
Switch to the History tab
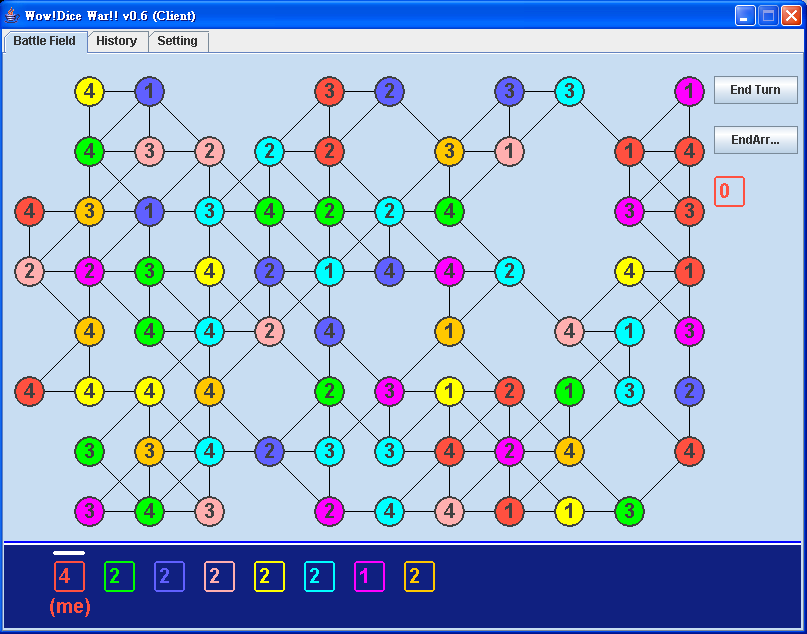(x=117, y=41)
